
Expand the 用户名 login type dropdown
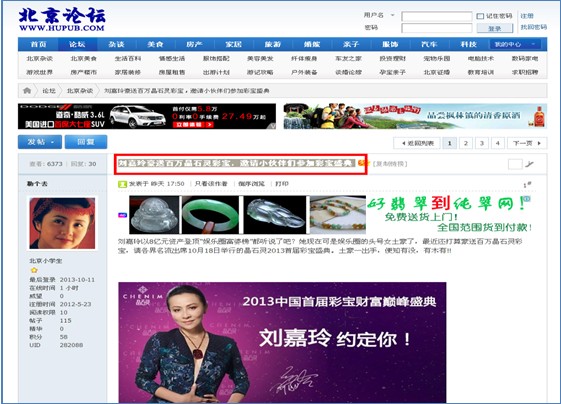[392, 15]
